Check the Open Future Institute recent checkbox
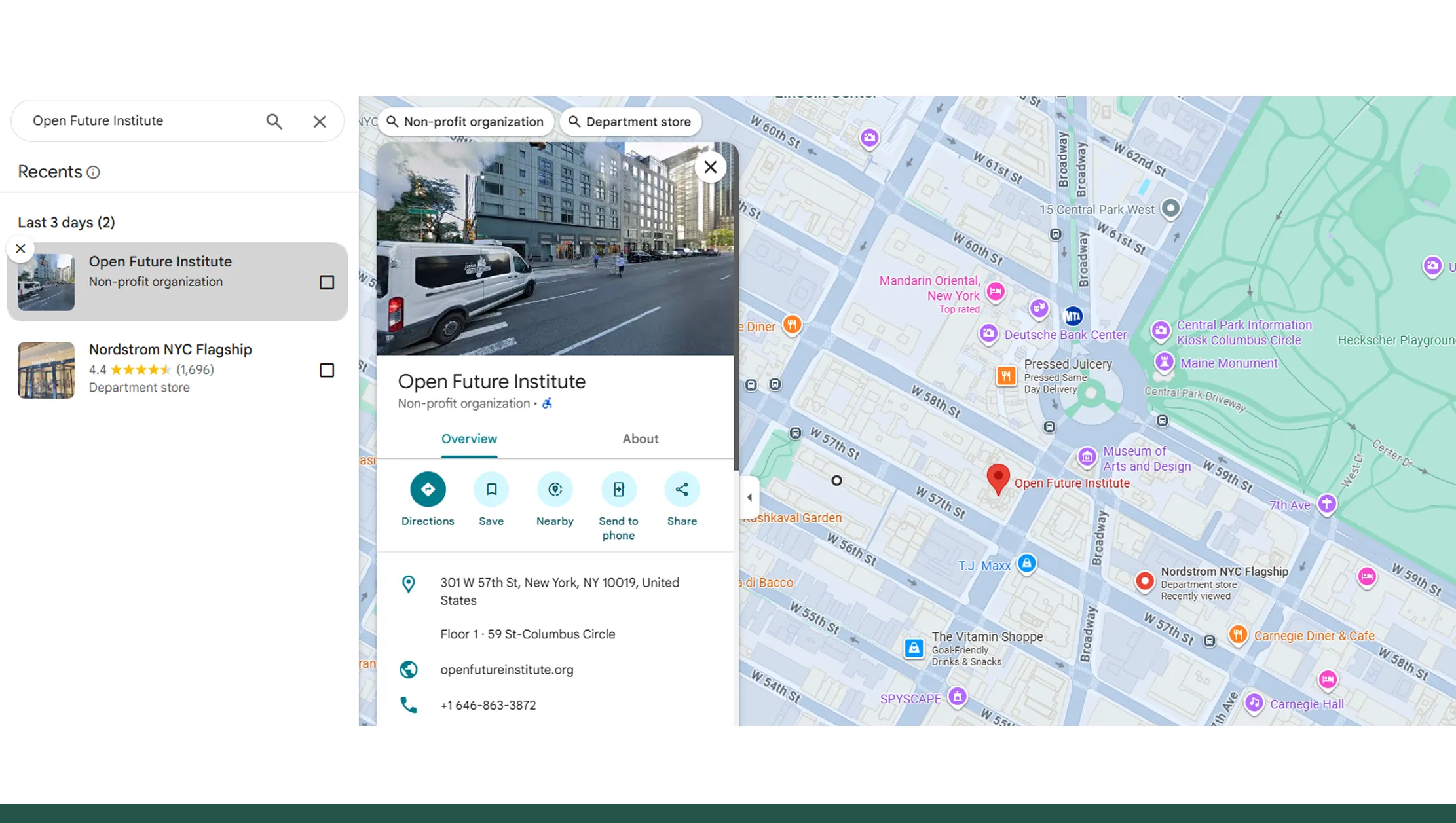Image resolution: width=1456 pixels, height=823 pixels. coord(326,282)
